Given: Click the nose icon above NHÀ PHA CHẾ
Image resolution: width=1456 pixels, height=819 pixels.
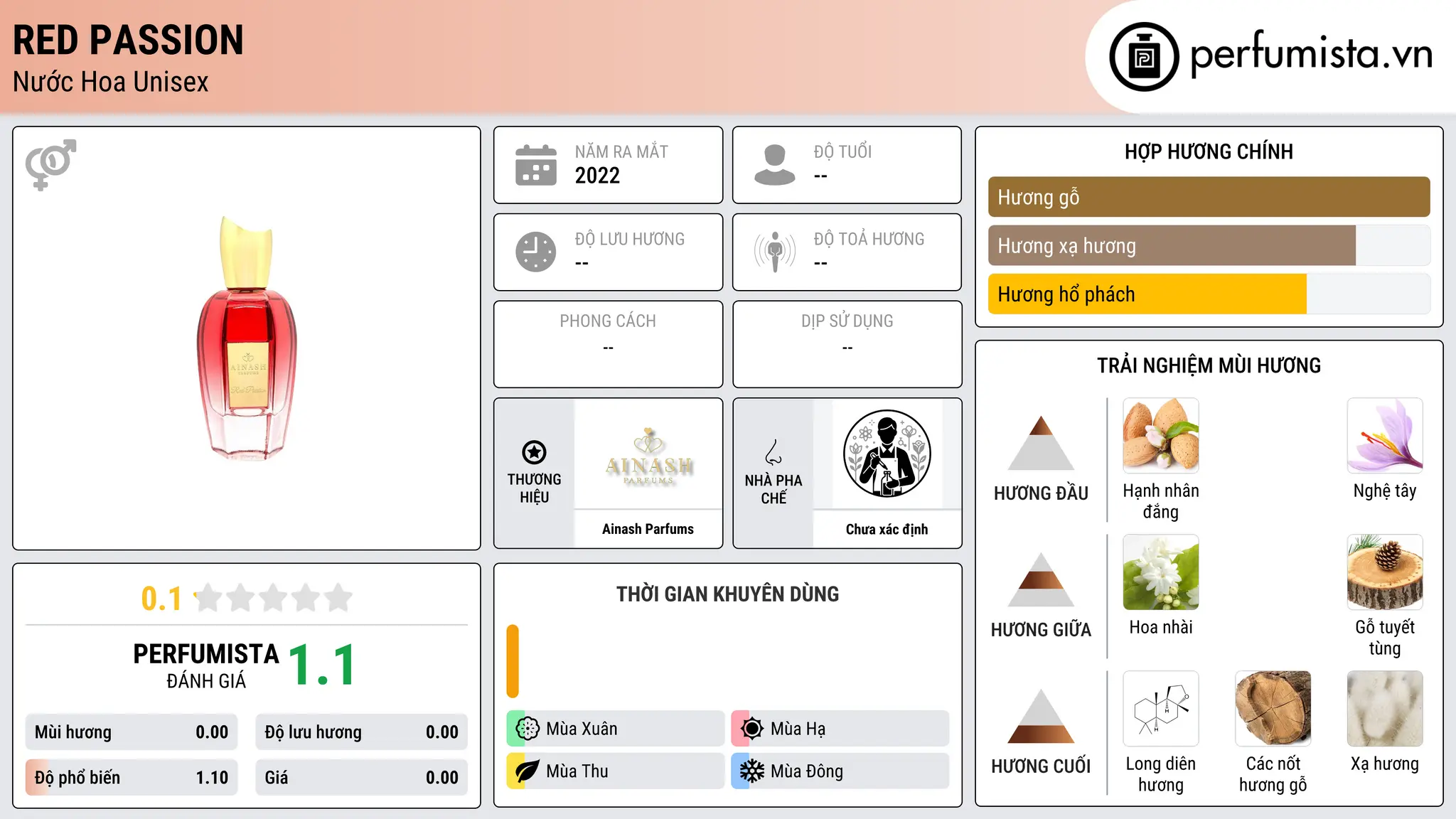Looking at the screenshot, I should (773, 452).
